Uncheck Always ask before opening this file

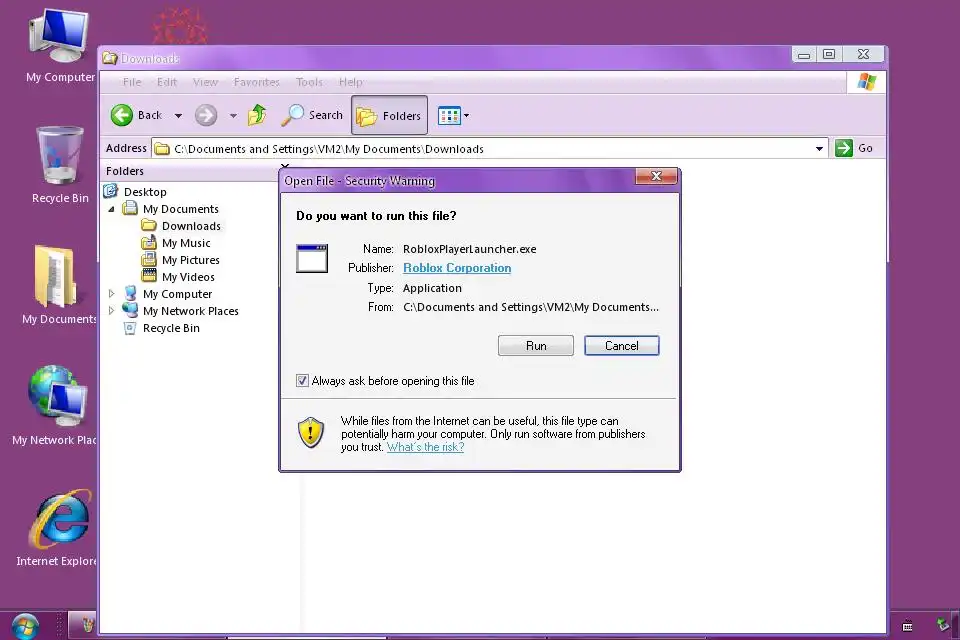pyautogui.click(x=302, y=380)
